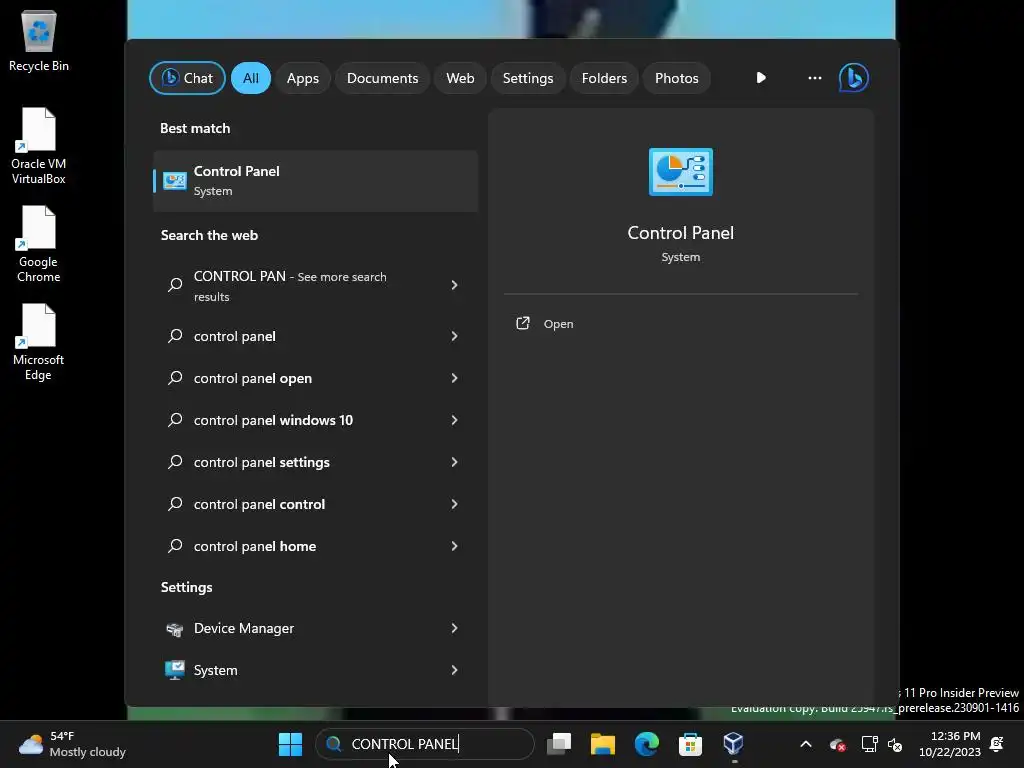Expand 'control panel windows 10' suggestion arrow

click(x=455, y=420)
